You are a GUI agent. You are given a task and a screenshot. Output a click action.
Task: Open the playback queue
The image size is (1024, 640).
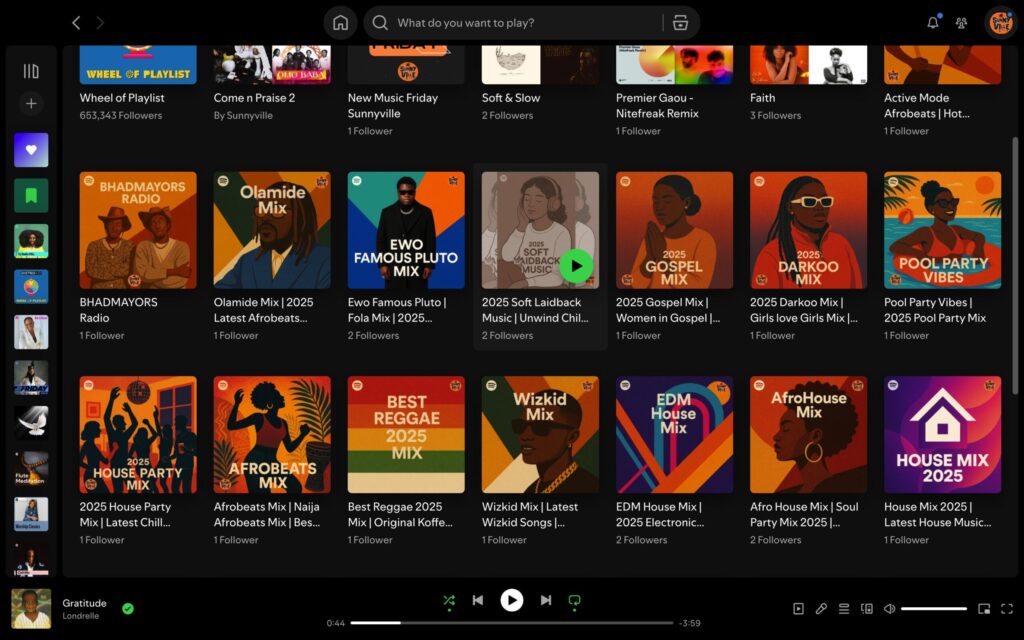[844, 608]
